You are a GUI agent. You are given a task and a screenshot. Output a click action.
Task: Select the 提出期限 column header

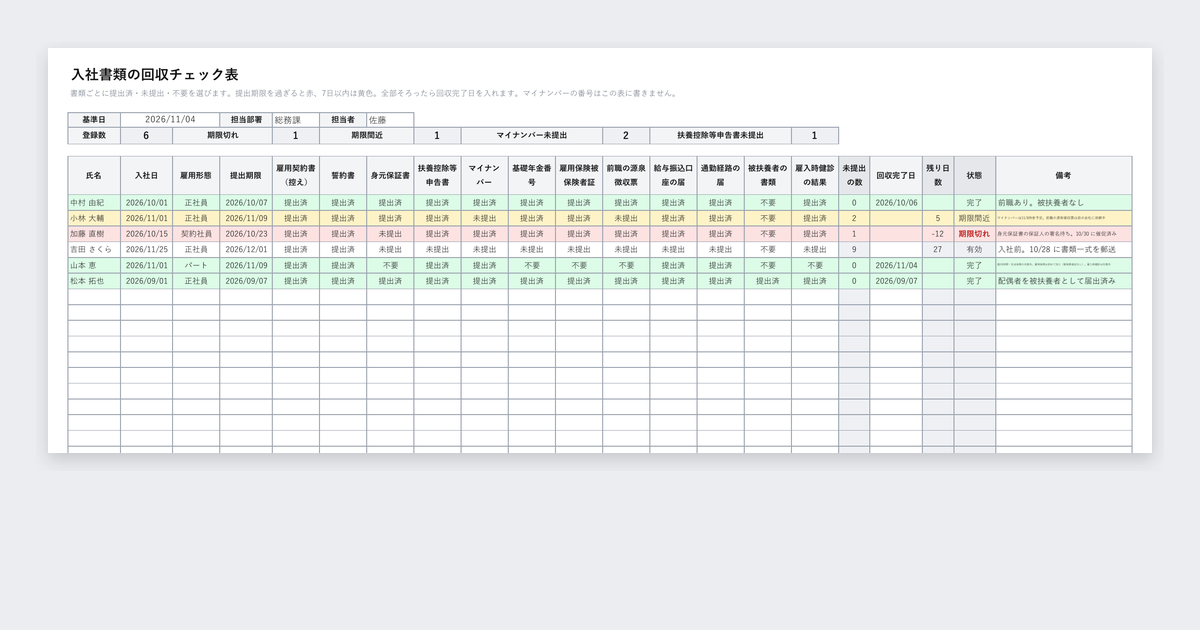[246, 175]
